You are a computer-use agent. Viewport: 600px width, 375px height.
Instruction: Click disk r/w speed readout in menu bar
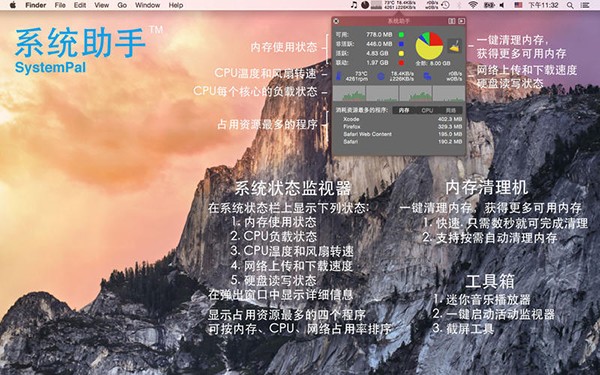pyautogui.click(x=432, y=5)
